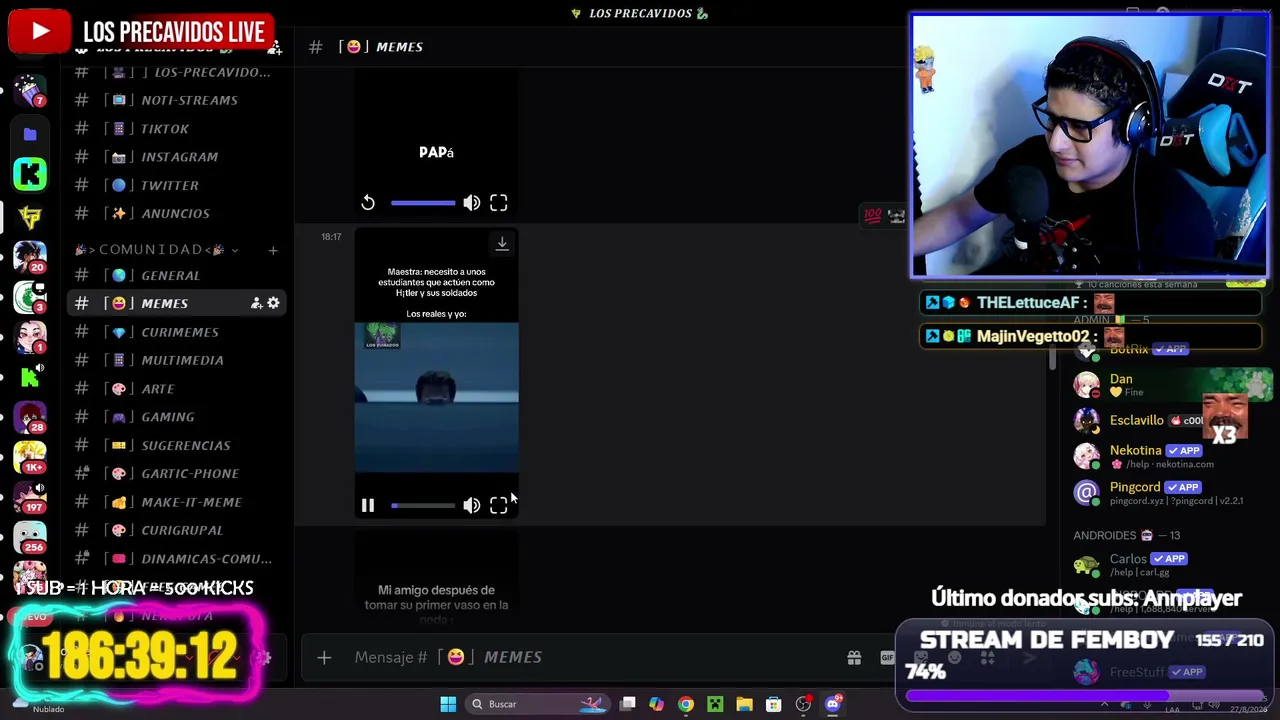Open the INSTAGRAM channel
This screenshot has height=720, width=1280.
[x=178, y=157]
